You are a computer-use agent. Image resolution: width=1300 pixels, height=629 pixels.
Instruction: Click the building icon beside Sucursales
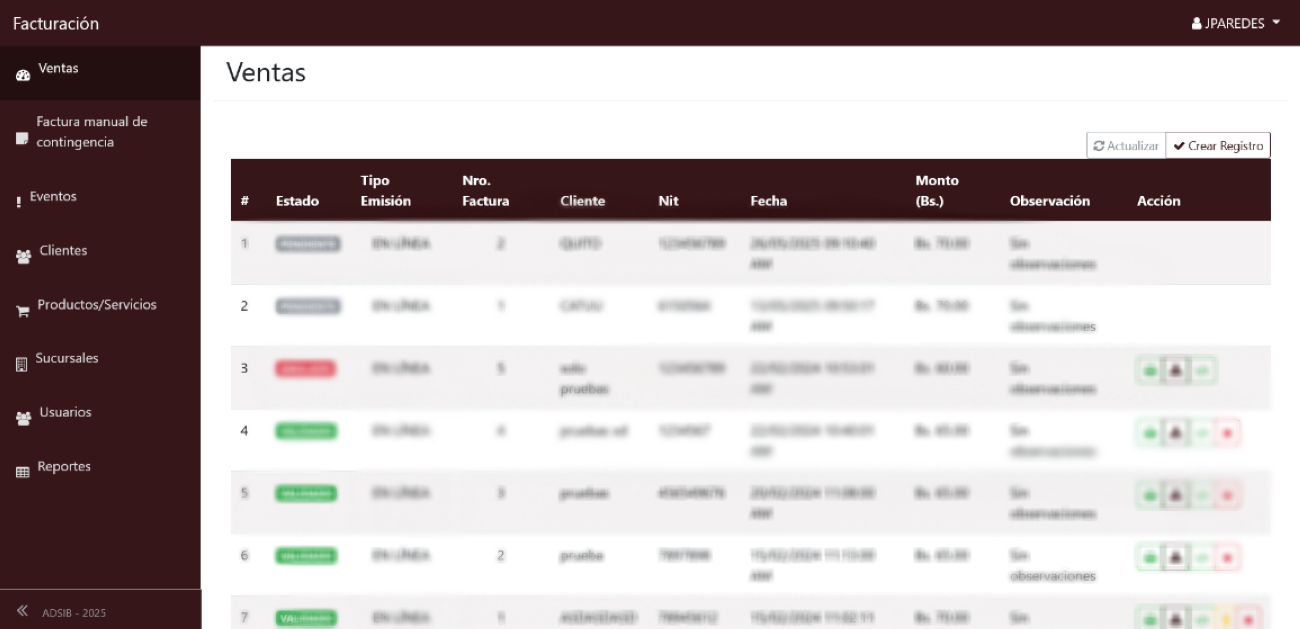click(x=22, y=365)
